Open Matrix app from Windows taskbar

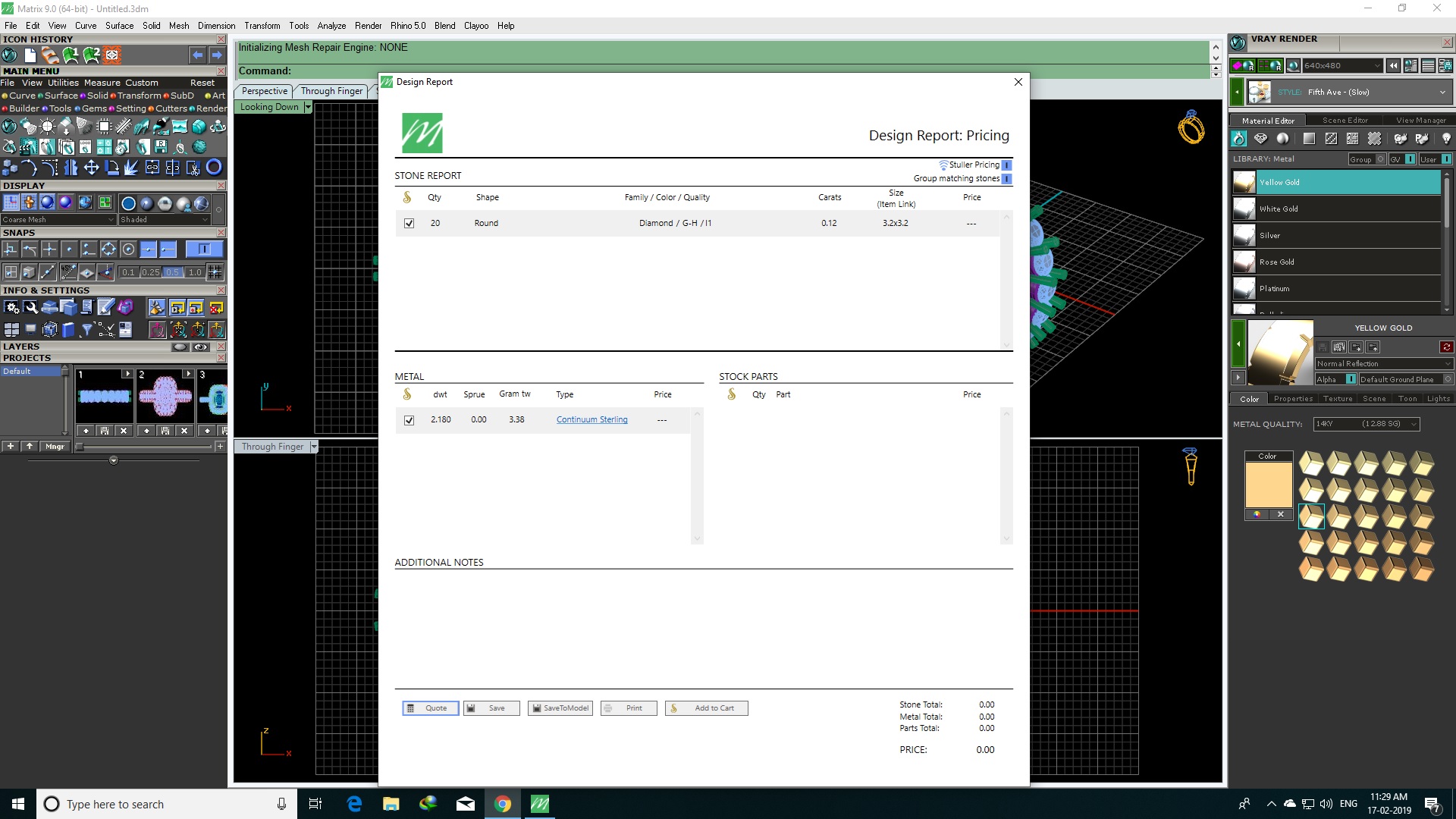pyautogui.click(x=540, y=804)
